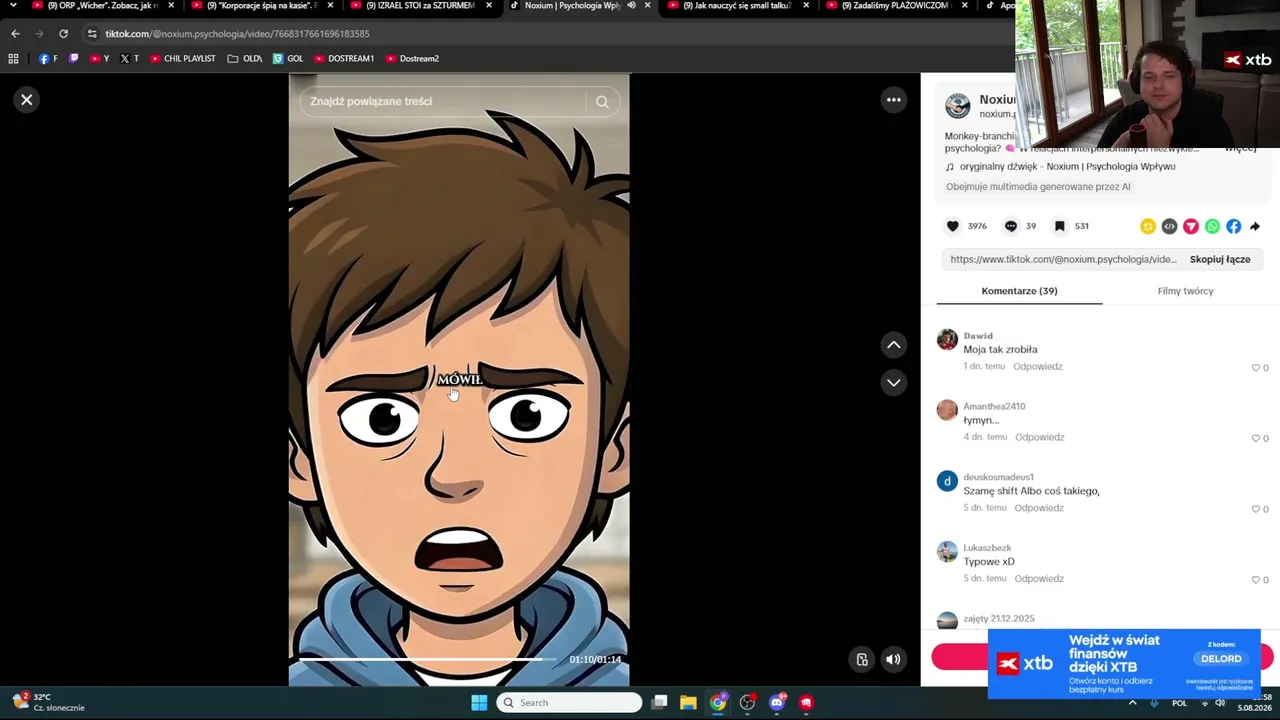Share the video via Facebook icon
This screenshot has width=1280, height=720.
coord(1234,227)
